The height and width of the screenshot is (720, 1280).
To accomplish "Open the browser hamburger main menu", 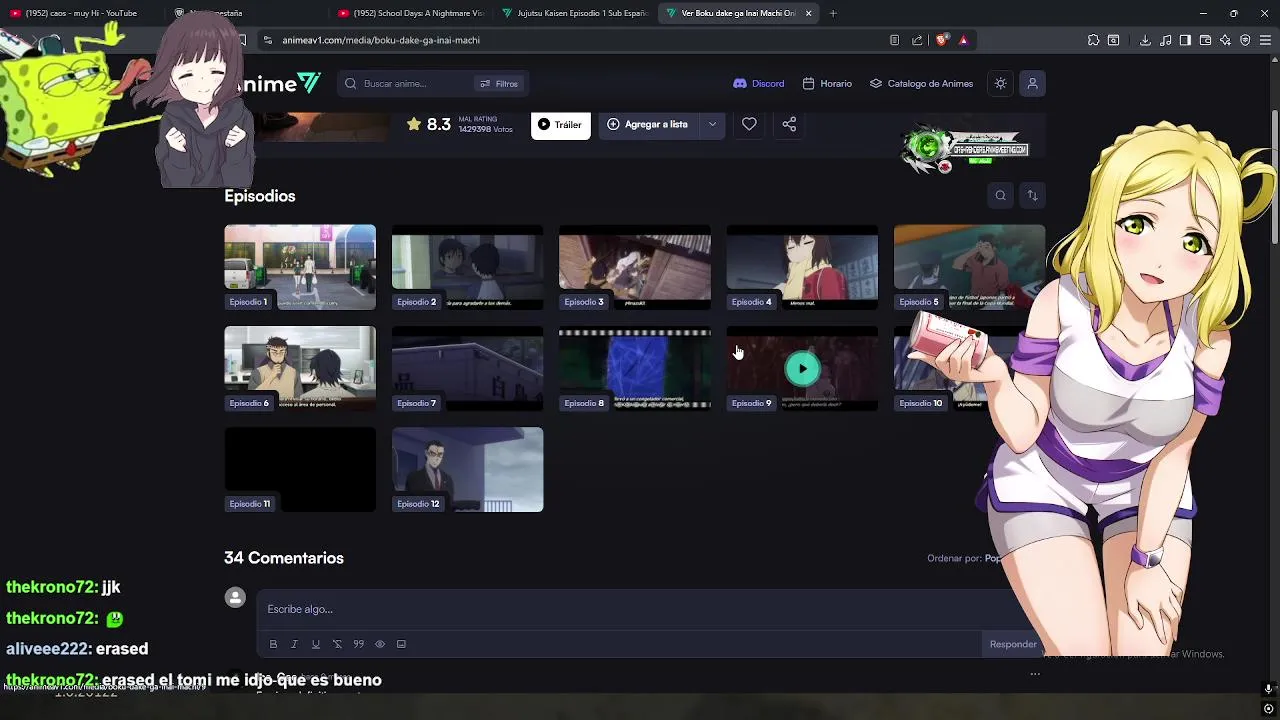I will 1265,40.
